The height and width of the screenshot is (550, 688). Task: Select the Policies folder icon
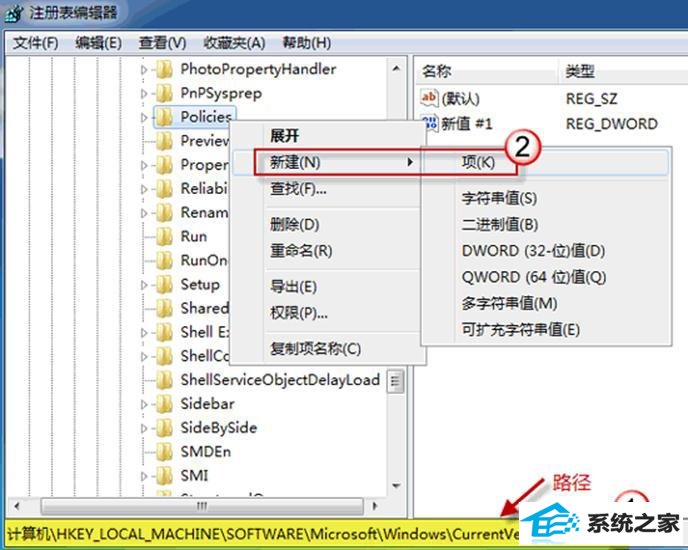pos(165,117)
